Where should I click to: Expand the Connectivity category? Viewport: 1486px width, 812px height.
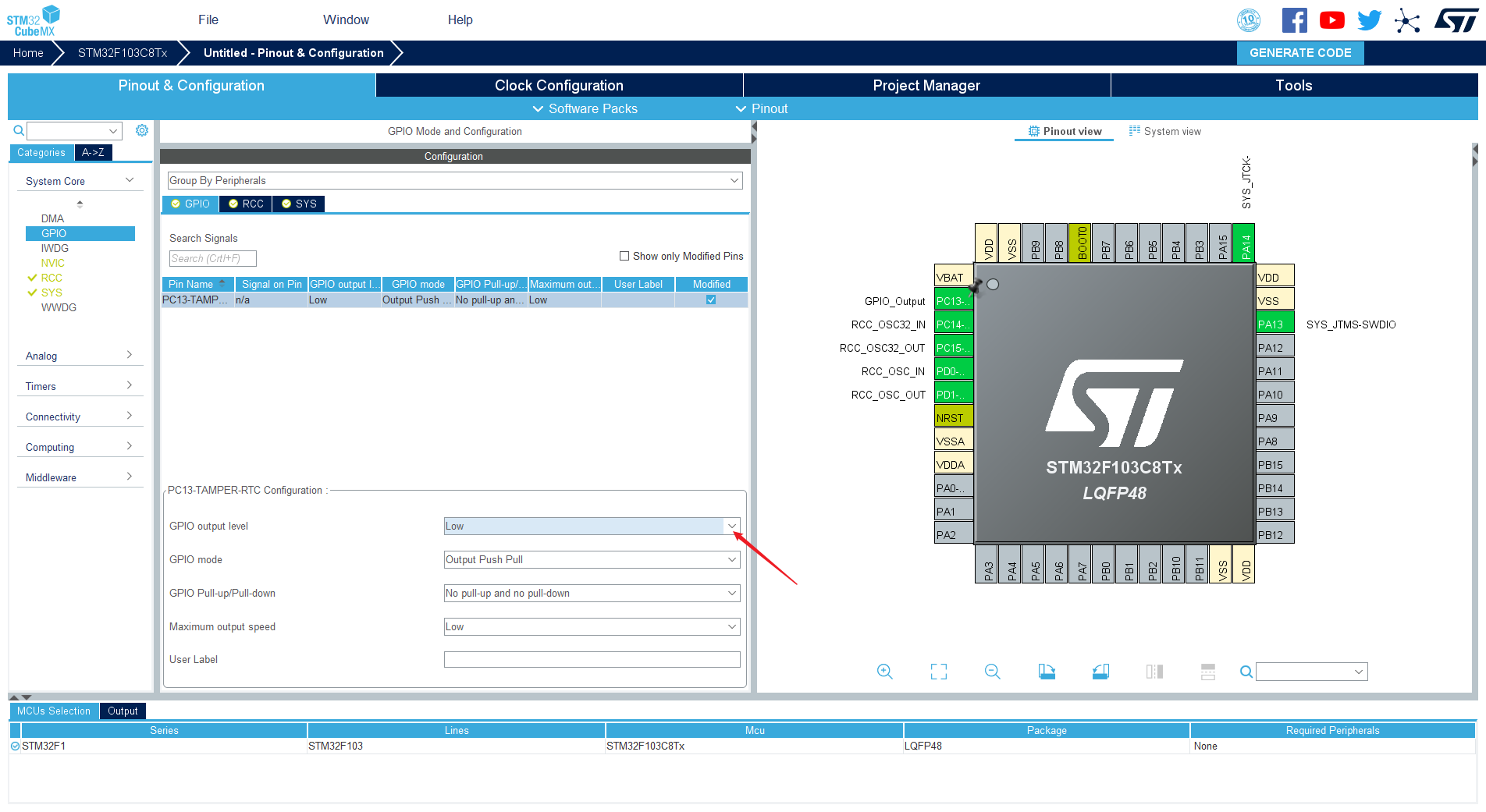click(80, 417)
